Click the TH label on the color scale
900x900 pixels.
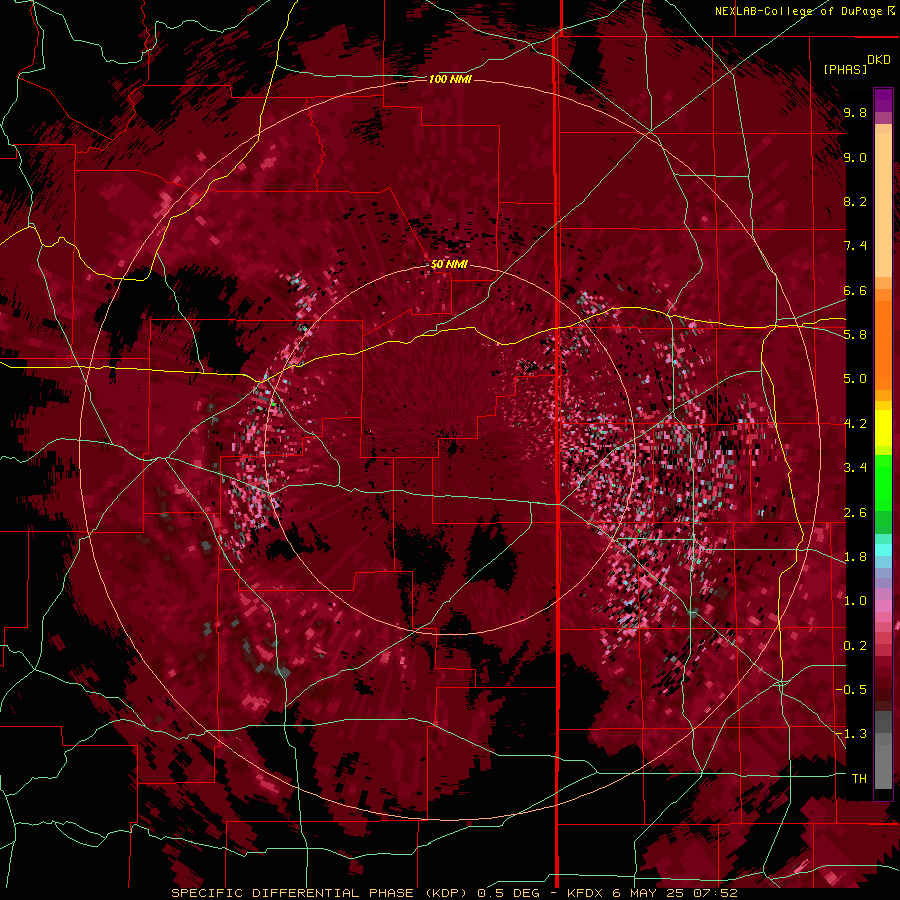click(x=859, y=779)
